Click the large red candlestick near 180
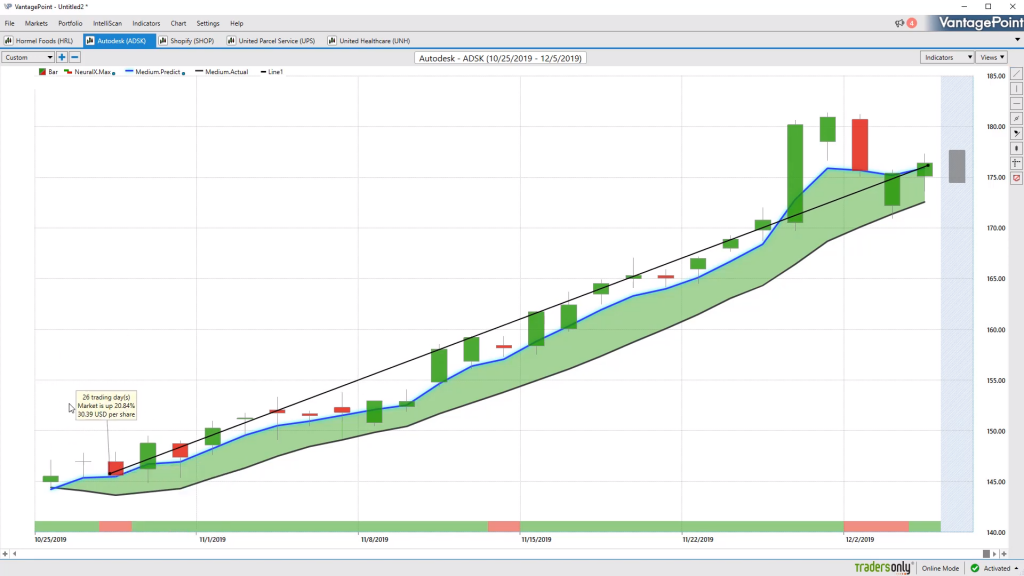The height and width of the screenshot is (576, 1024). tap(860, 145)
